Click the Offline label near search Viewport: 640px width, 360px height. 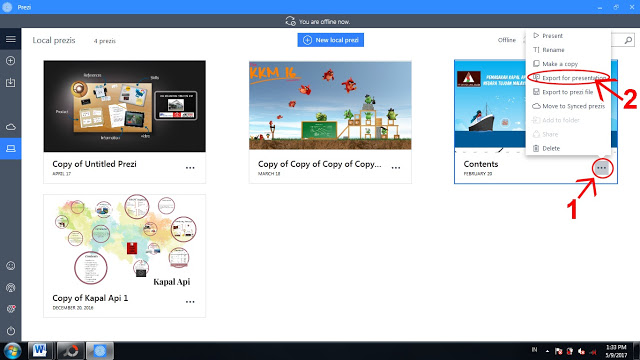pyautogui.click(x=507, y=40)
